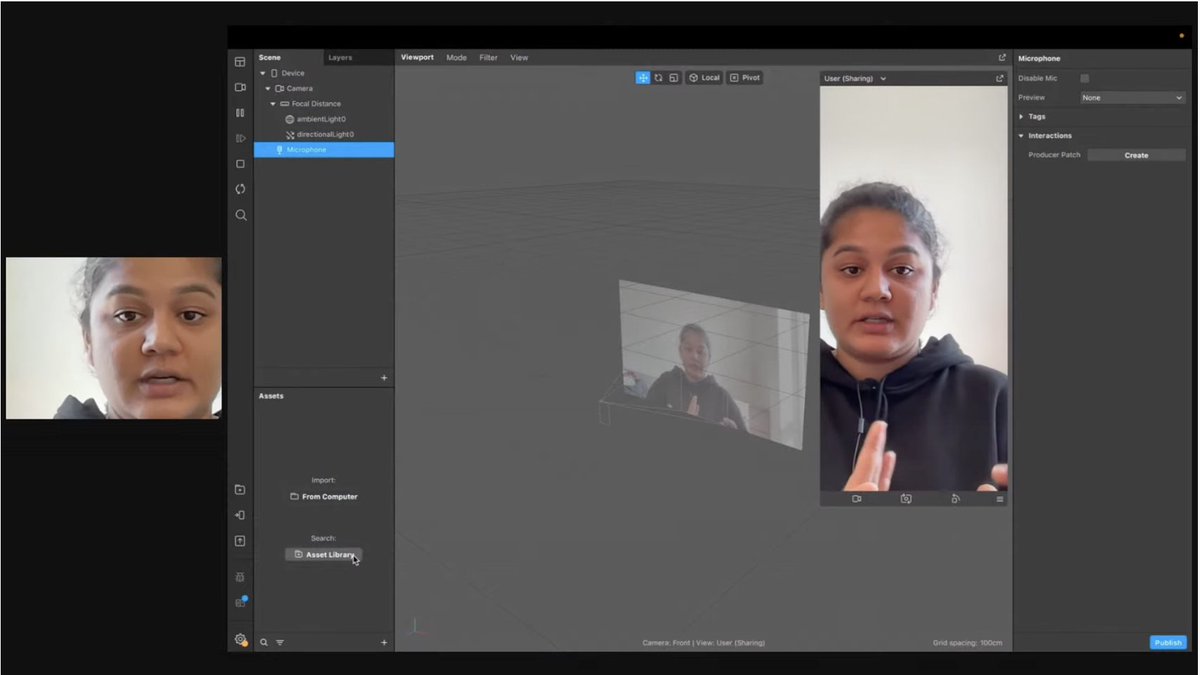Open search with magnifier icon in left toolbar
This screenshot has height=675, width=1200.
pyautogui.click(x=240, y=215)
